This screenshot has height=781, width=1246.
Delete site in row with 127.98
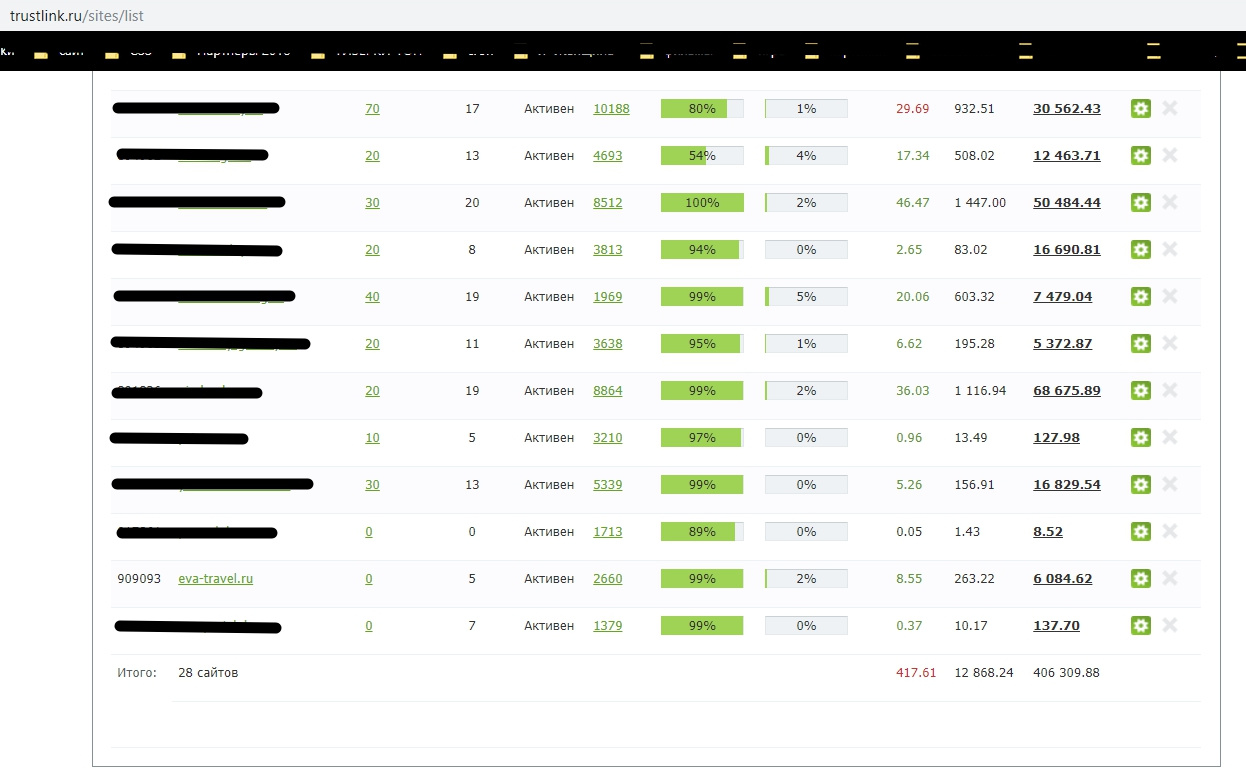1170,437
